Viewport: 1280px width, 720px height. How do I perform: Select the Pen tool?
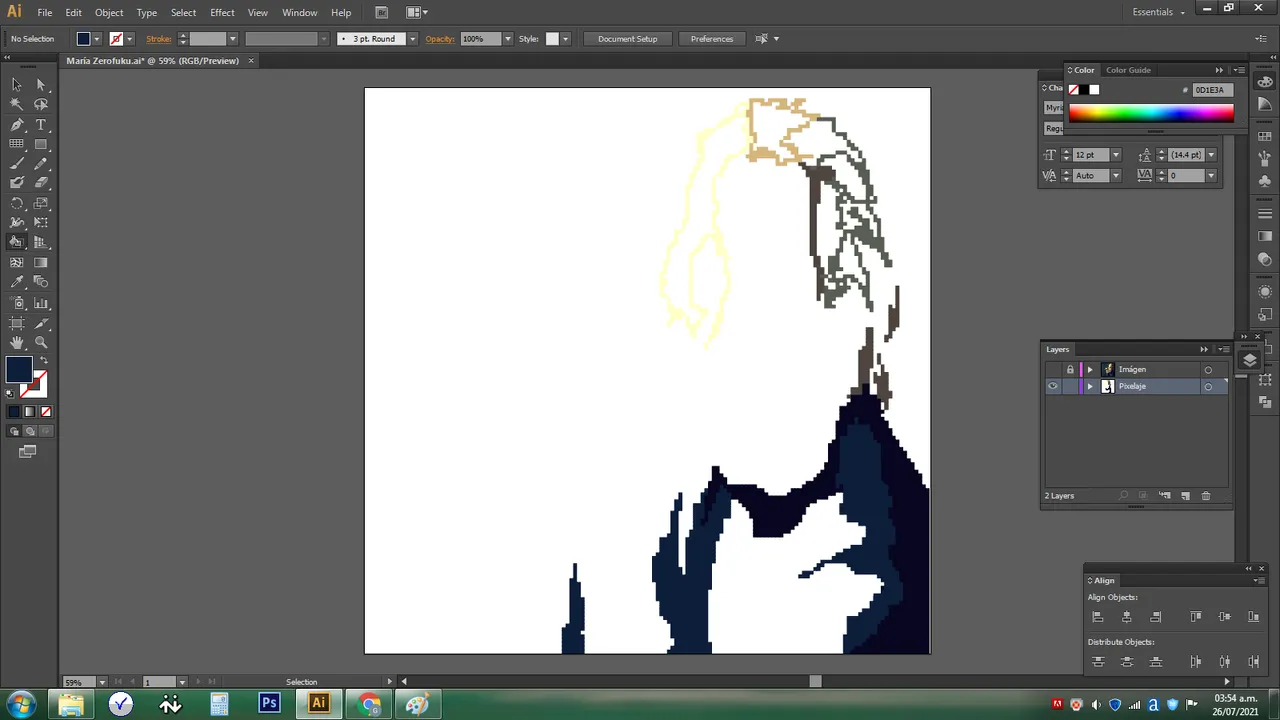coord(17,125)
